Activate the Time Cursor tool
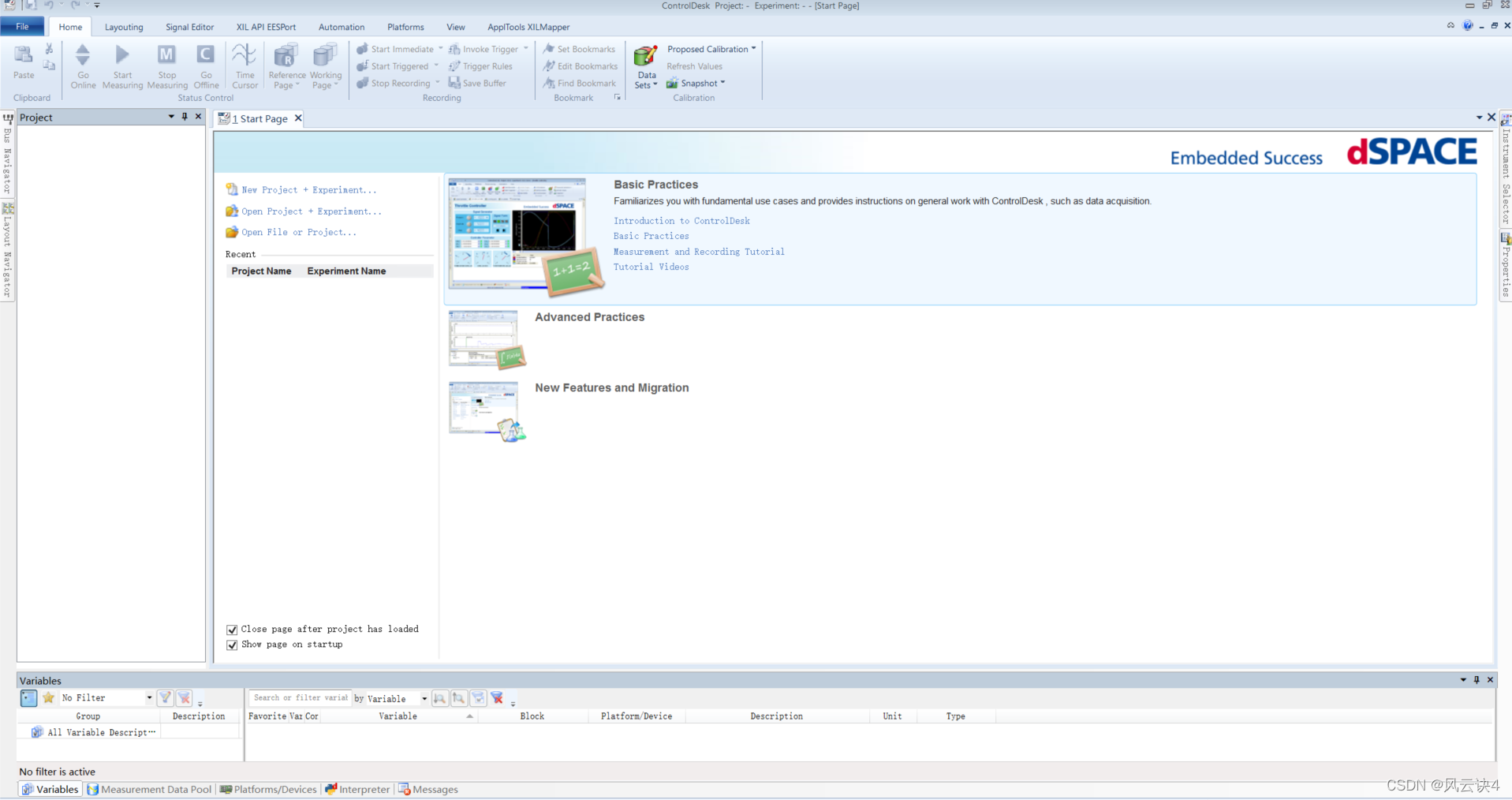This screenshot has height=800, width=1512. pos(245,66)
